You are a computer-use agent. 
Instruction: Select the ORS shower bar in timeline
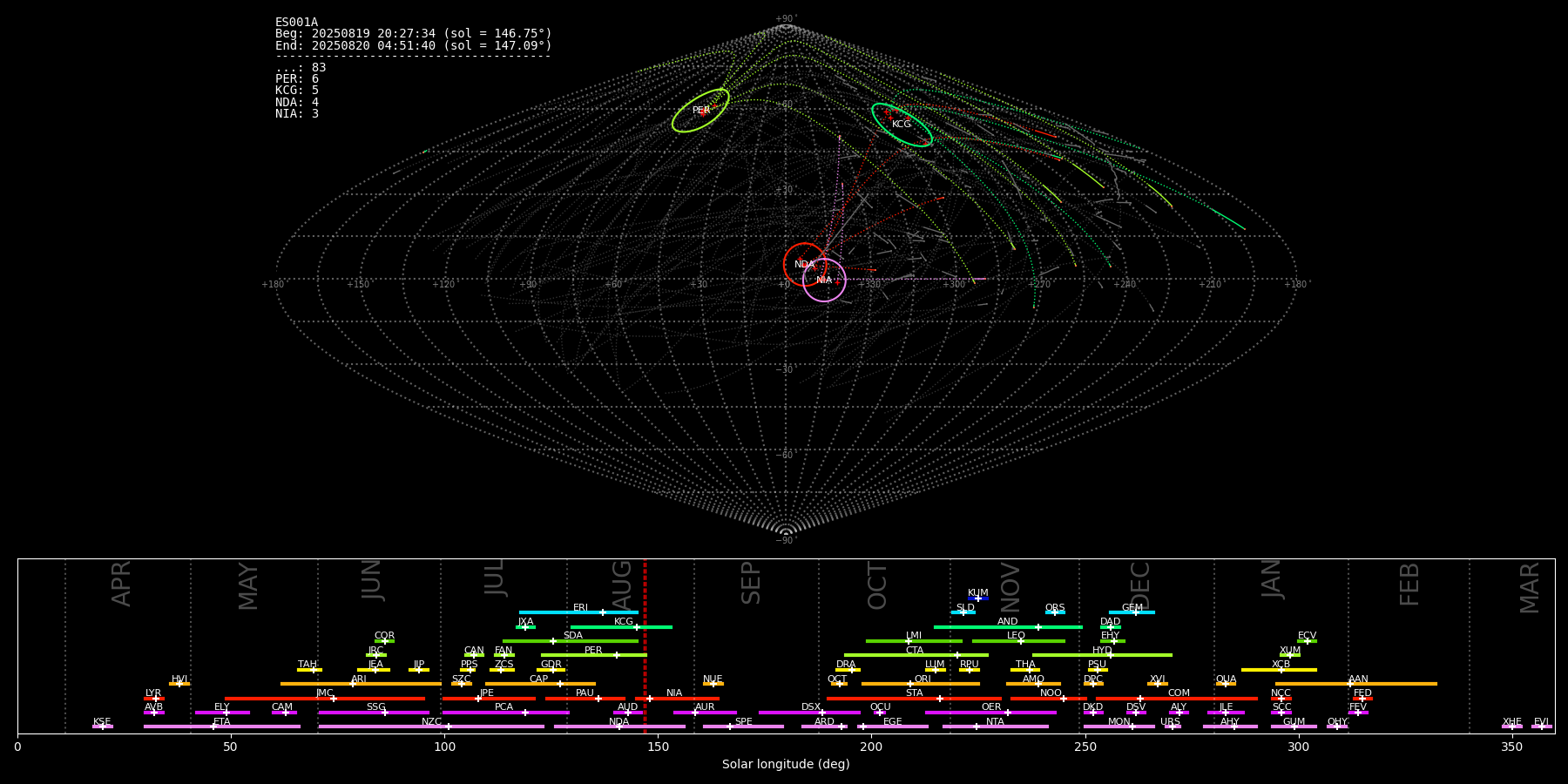click(x=1055, y=612)
